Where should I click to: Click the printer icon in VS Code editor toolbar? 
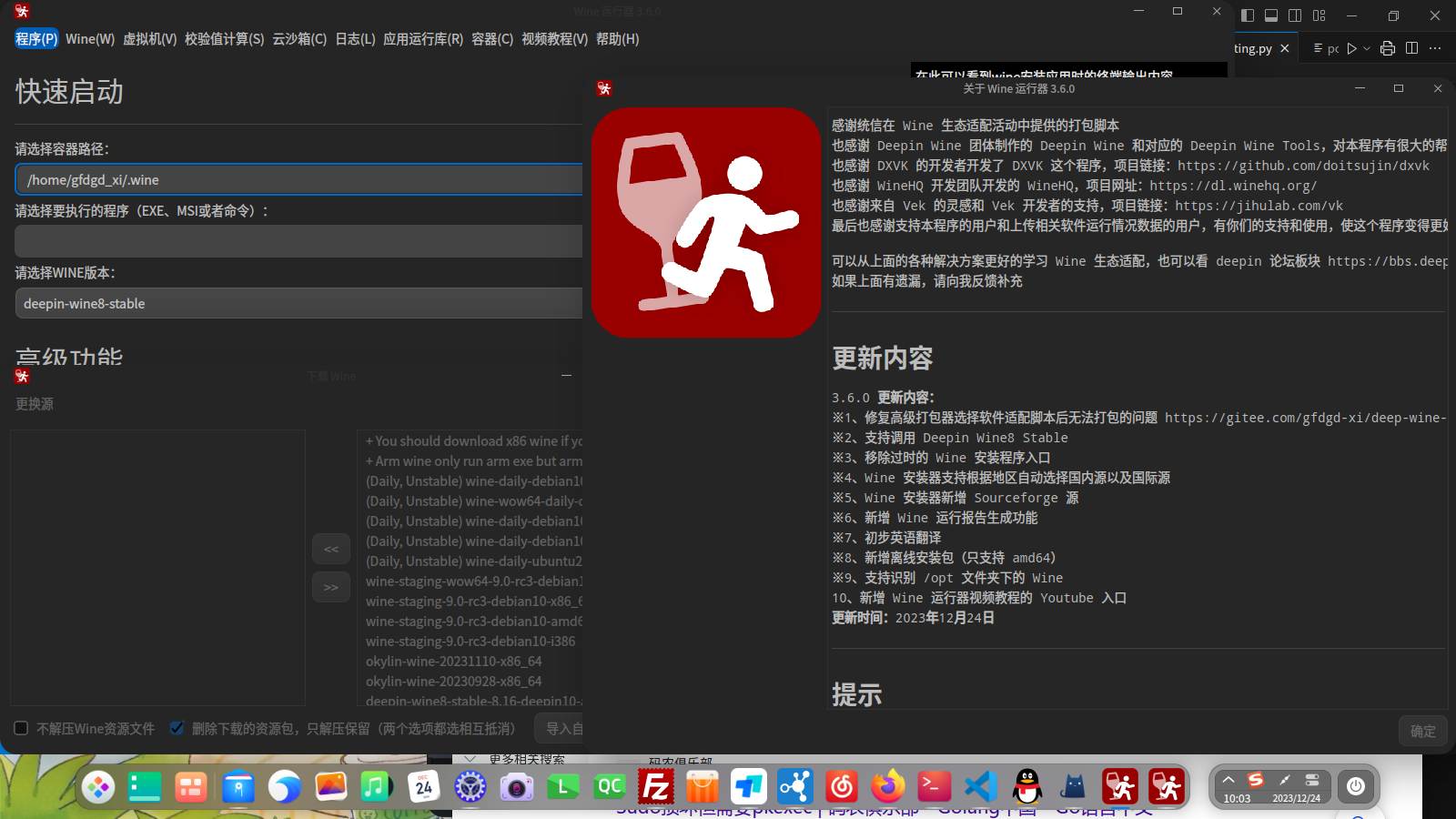pyautogui.click(x=1388, y=48)
